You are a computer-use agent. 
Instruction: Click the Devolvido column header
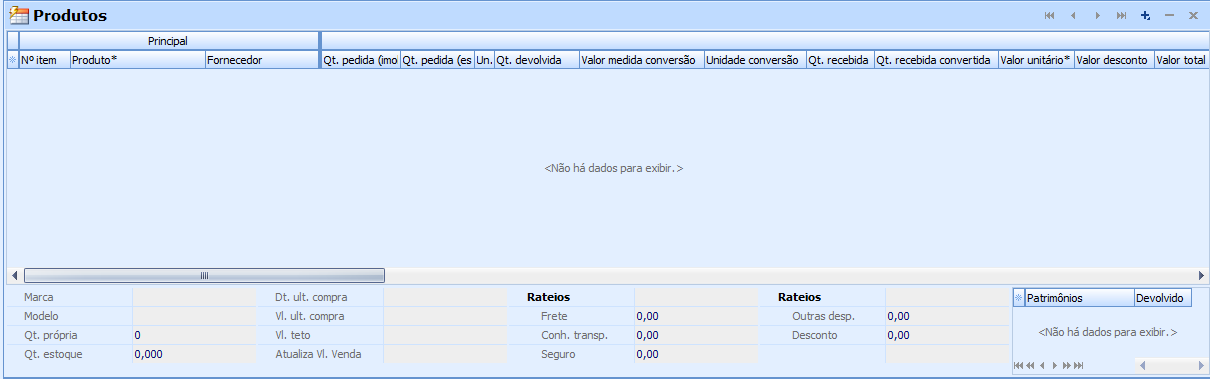(1162, 298)
